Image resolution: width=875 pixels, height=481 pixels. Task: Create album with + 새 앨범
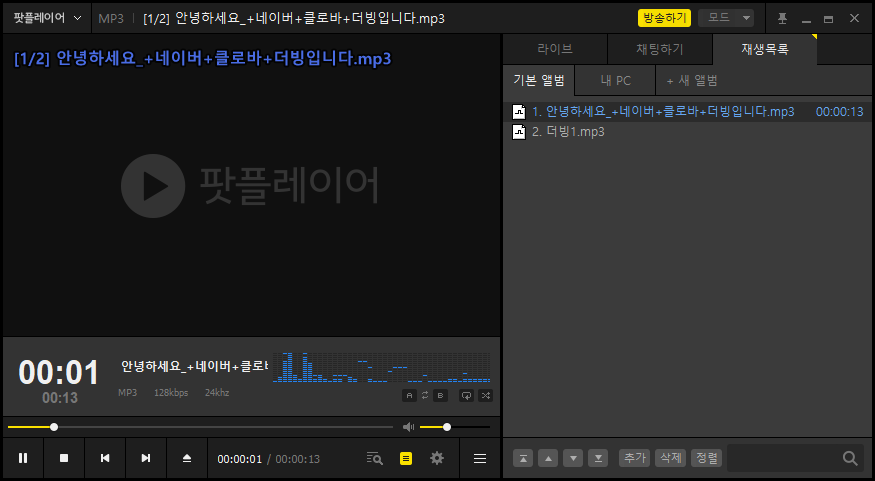click(692, 81)
